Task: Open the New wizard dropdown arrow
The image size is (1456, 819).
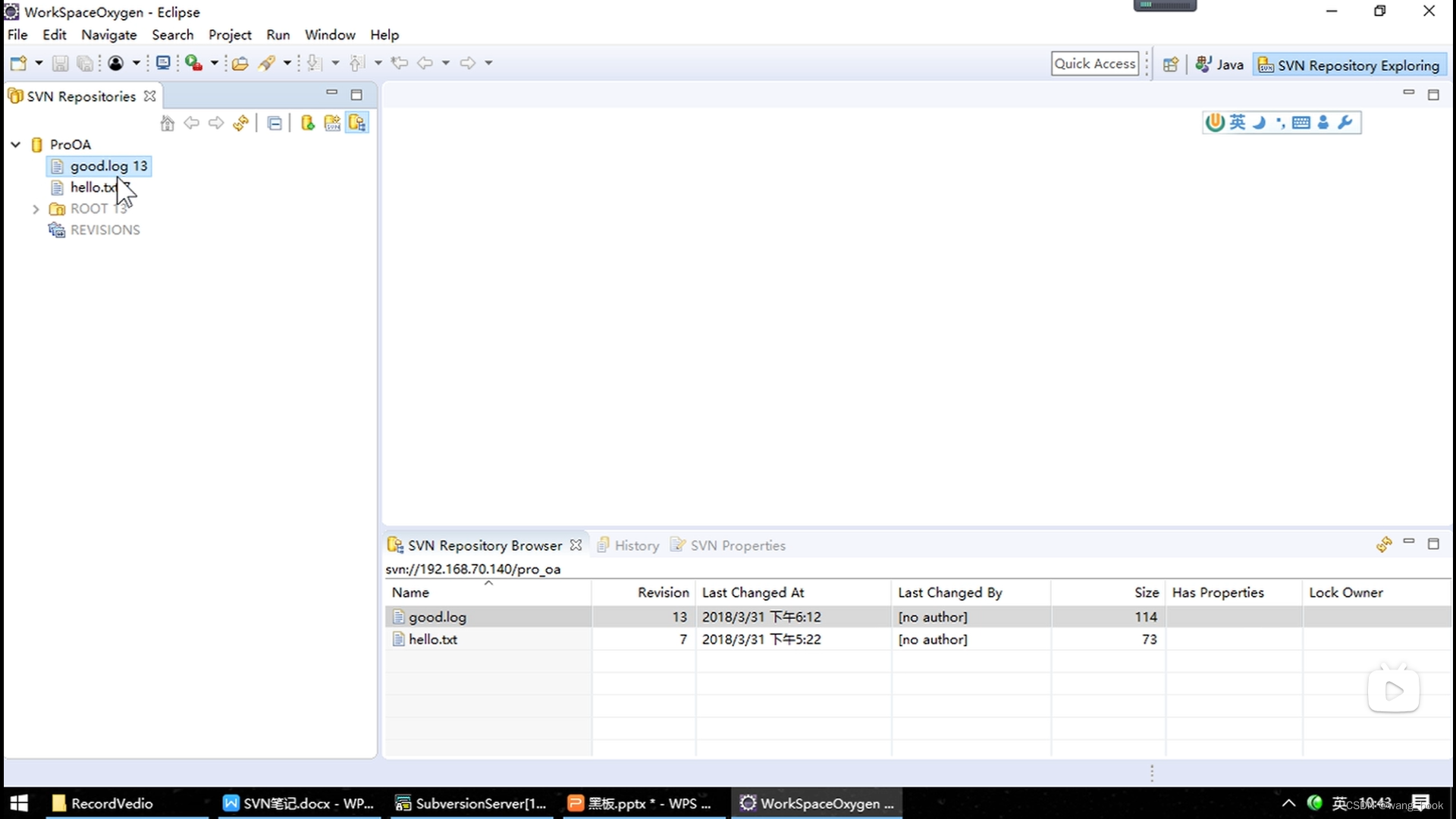Action: pyautogui.click(x=39, y=63)
